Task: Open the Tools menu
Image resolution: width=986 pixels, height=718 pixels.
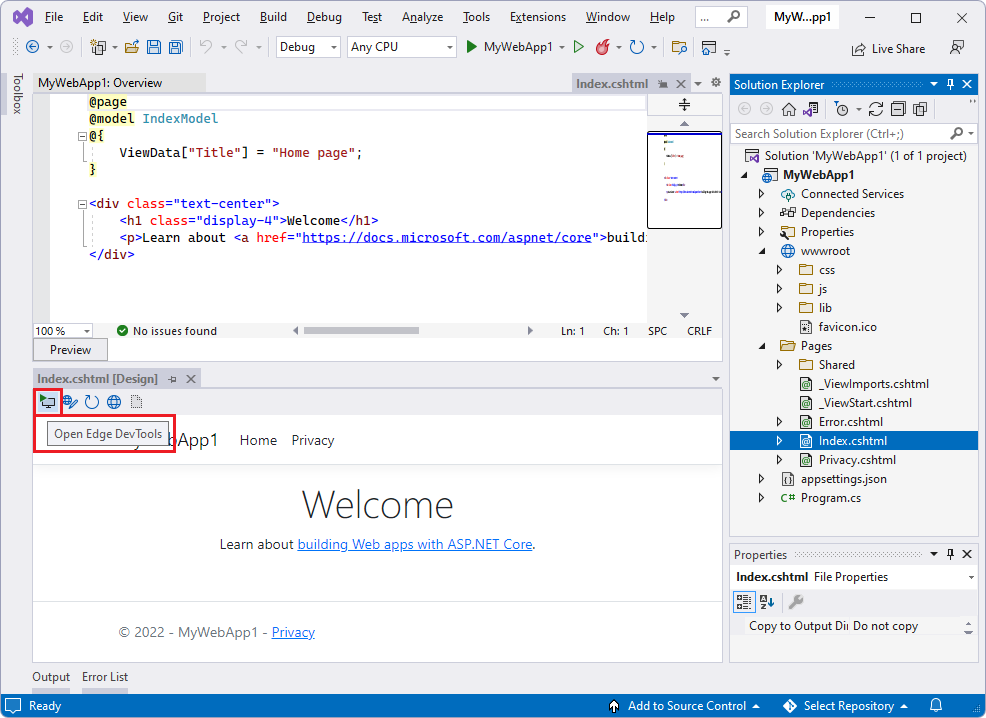Action: [x=475, y=16]
